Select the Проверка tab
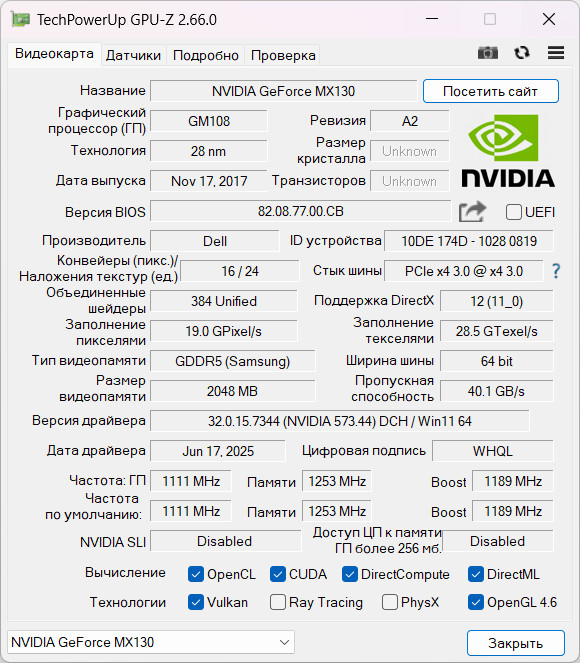The width and height of the screenshot is (580, 663). (283, 55)
